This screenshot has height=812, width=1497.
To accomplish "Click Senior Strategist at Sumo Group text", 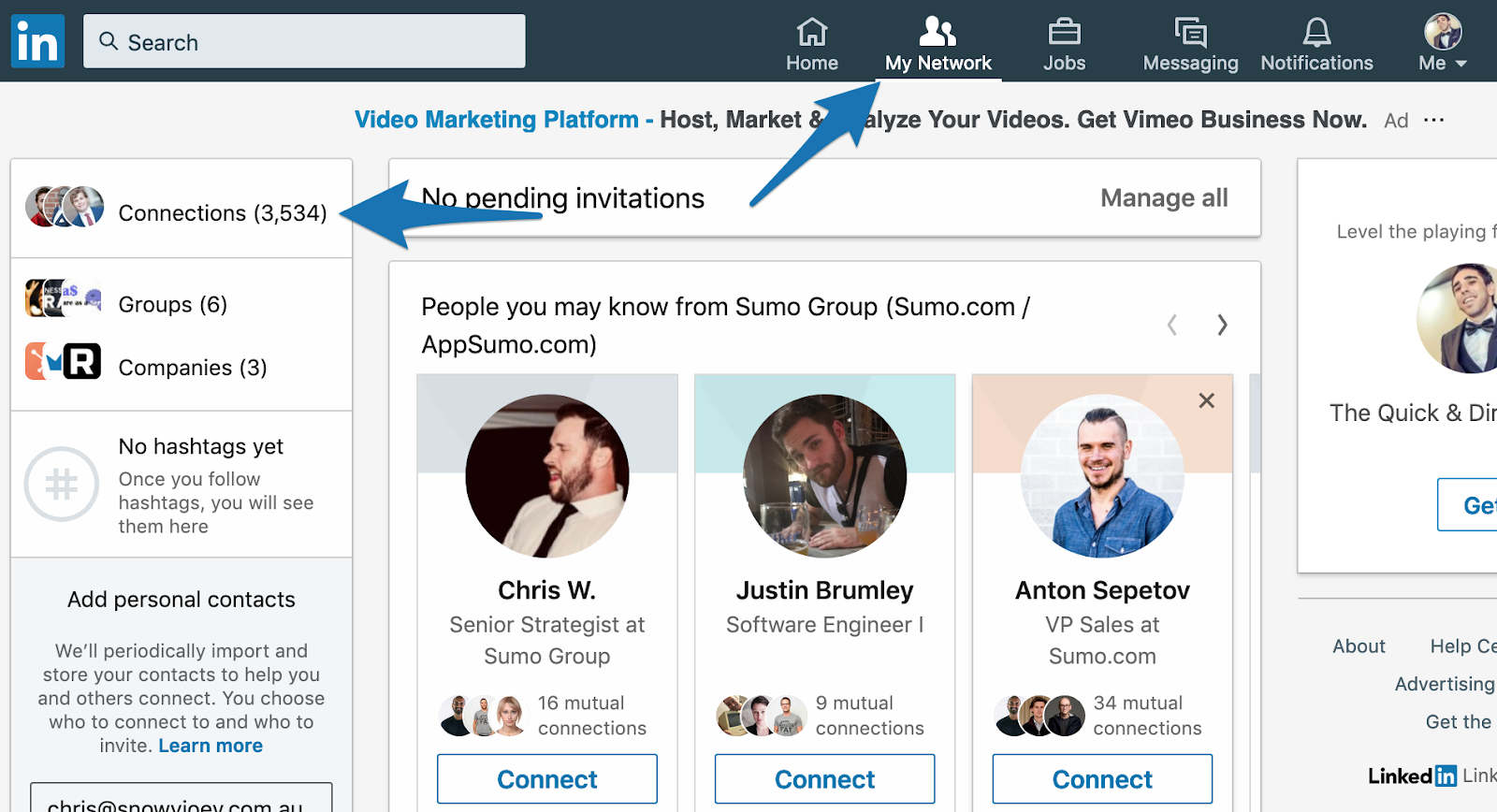I will click(x=547, y=640).
